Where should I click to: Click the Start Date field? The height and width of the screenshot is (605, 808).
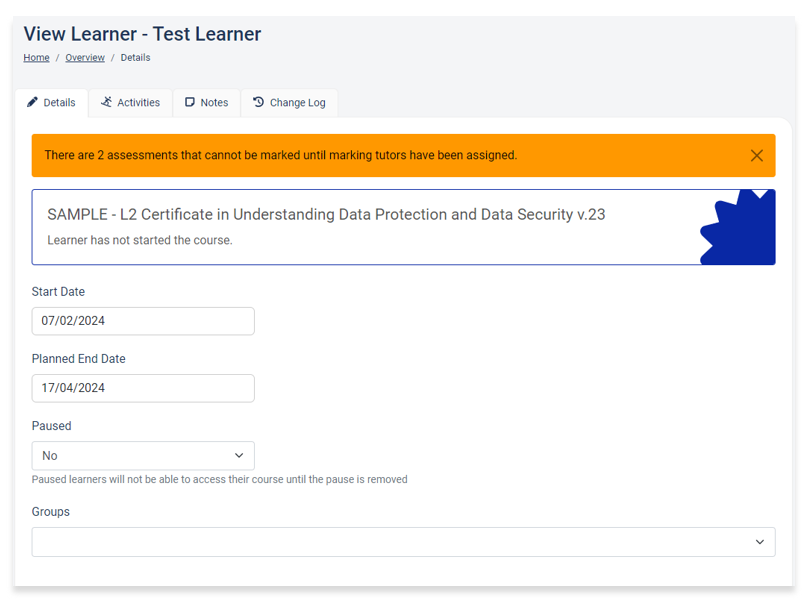(x=143, y=321)
